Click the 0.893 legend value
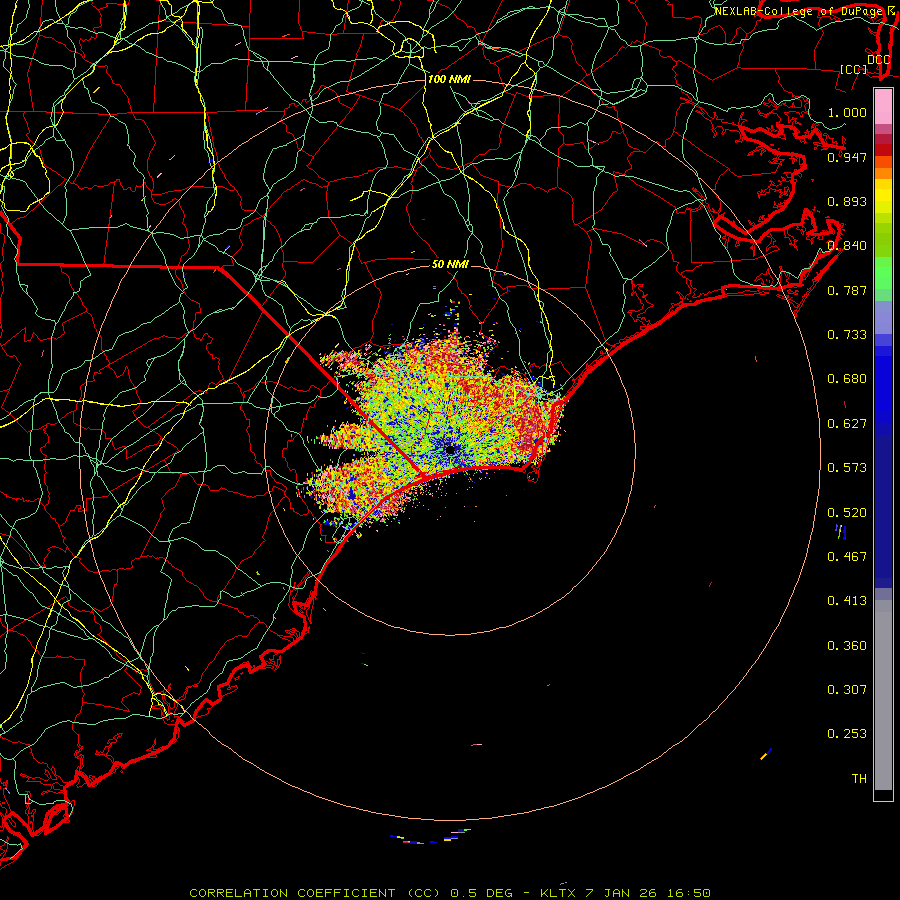Image resolution: width=900 pixels, height=900 pixels. (x=847, y=201)
